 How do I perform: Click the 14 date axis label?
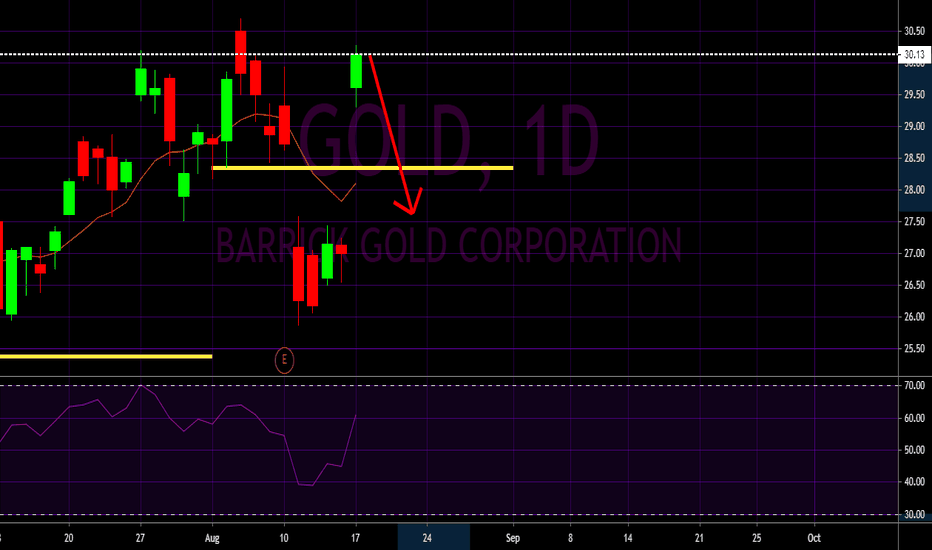(628, 538)
